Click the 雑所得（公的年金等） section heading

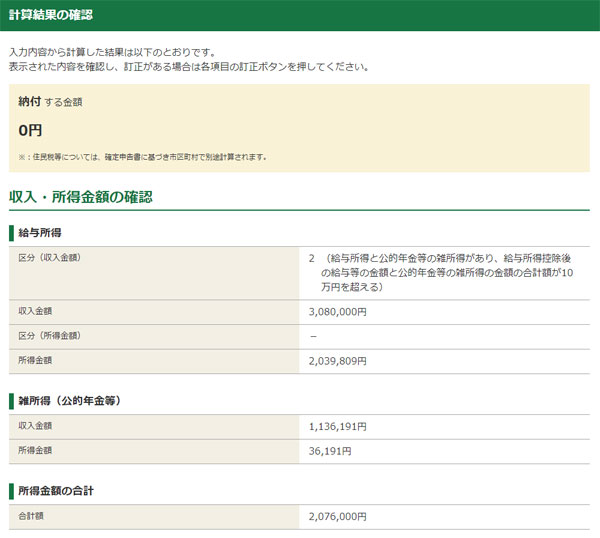pyautogui.click(x=70, y=401)
